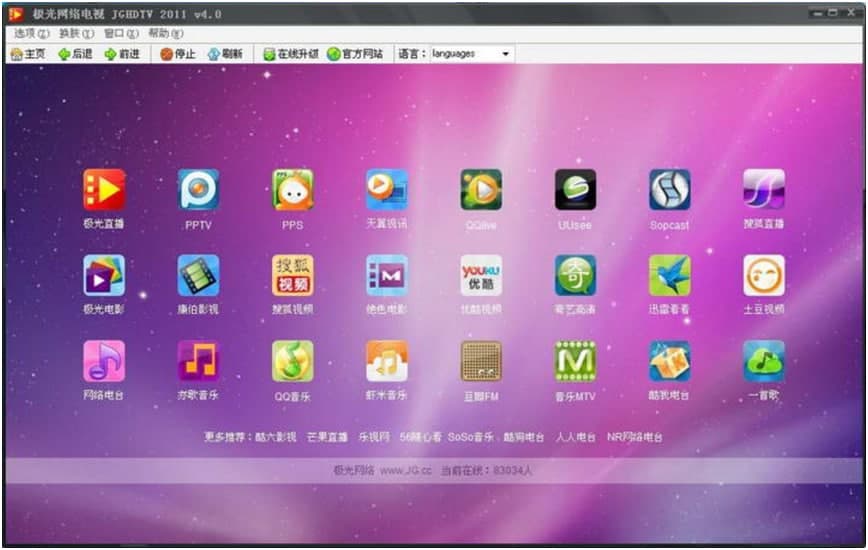The width and height of the screenshot is (868, 550).
Task: Open the UUsee icon
Action: [575, 190]
